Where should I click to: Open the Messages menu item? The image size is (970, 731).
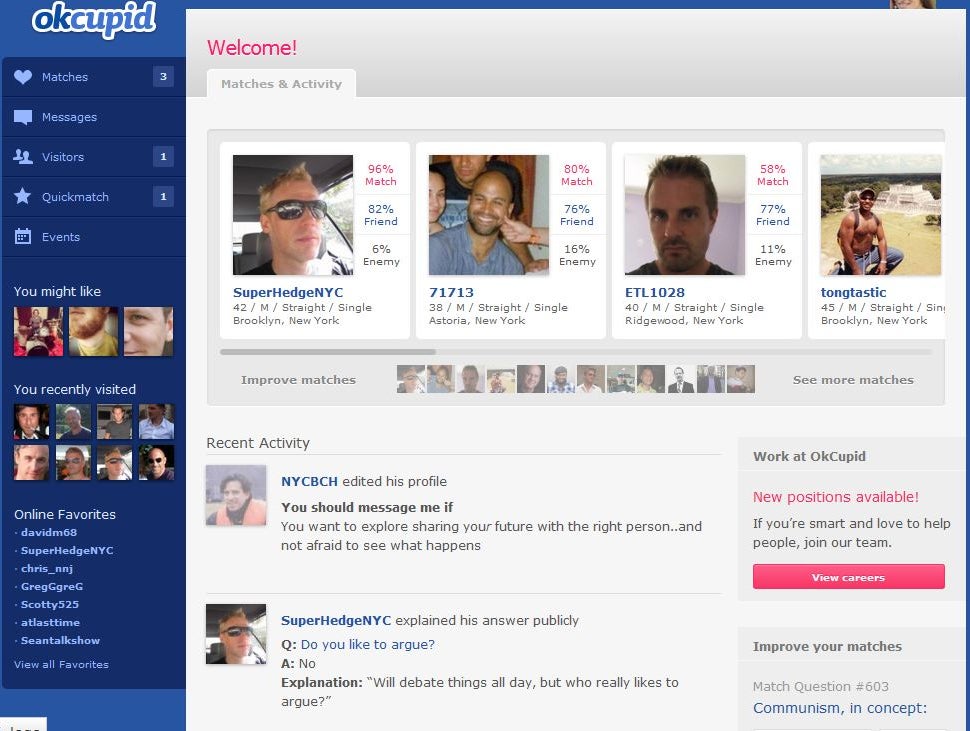pyautogui.click(x=69, y=117)
